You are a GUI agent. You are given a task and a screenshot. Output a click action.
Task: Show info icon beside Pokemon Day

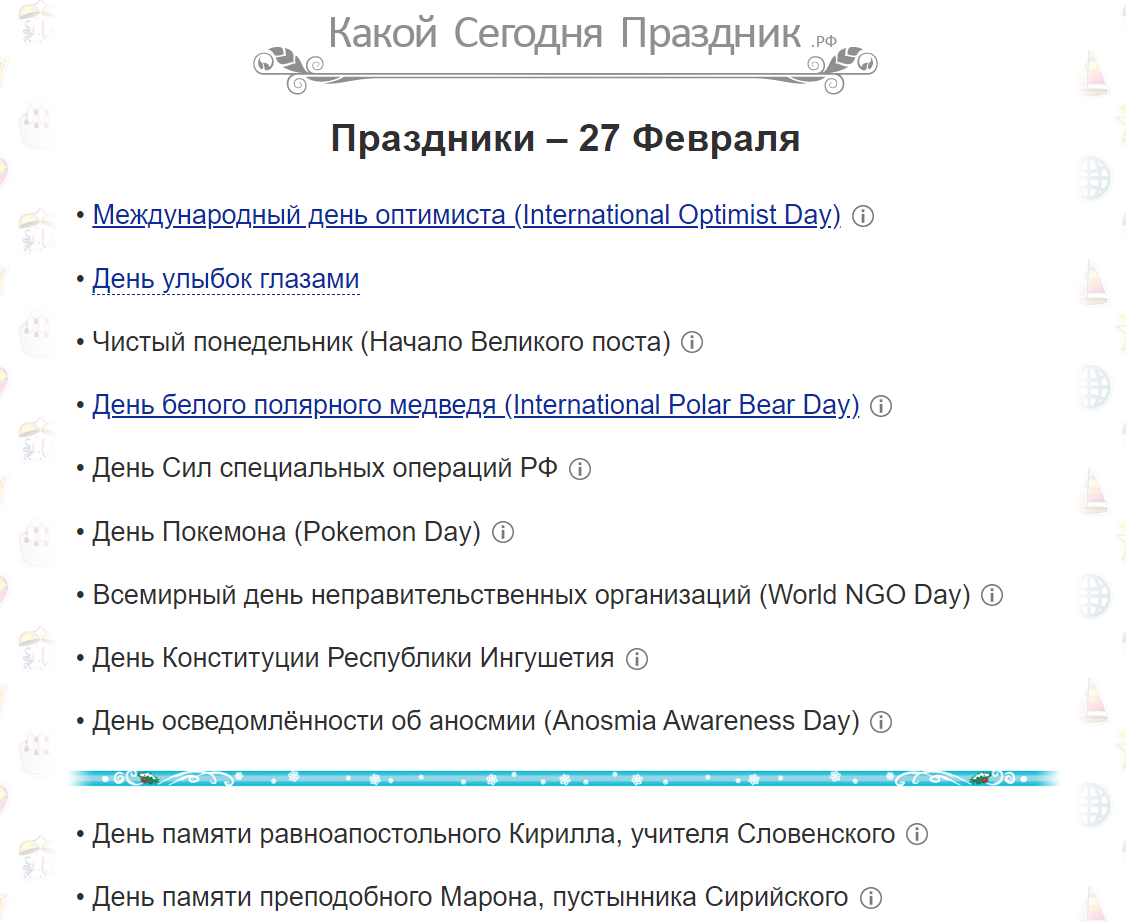(503, 533)
